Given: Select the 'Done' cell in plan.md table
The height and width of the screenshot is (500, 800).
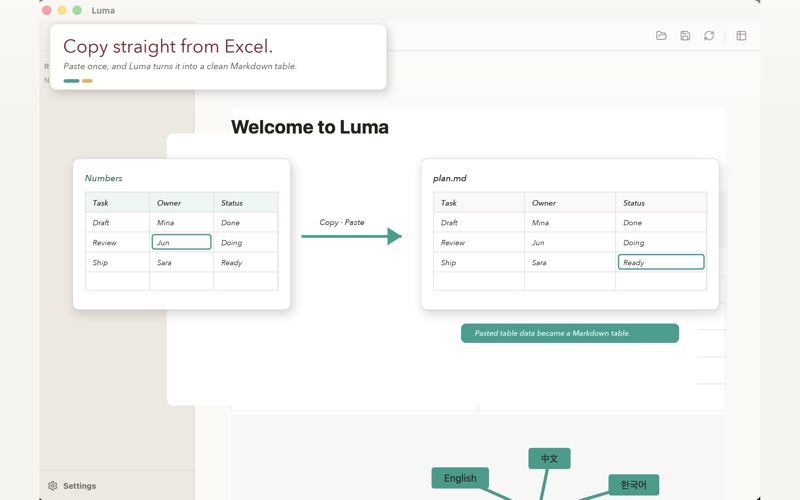Looking at the screenshot, I should 661,222.
